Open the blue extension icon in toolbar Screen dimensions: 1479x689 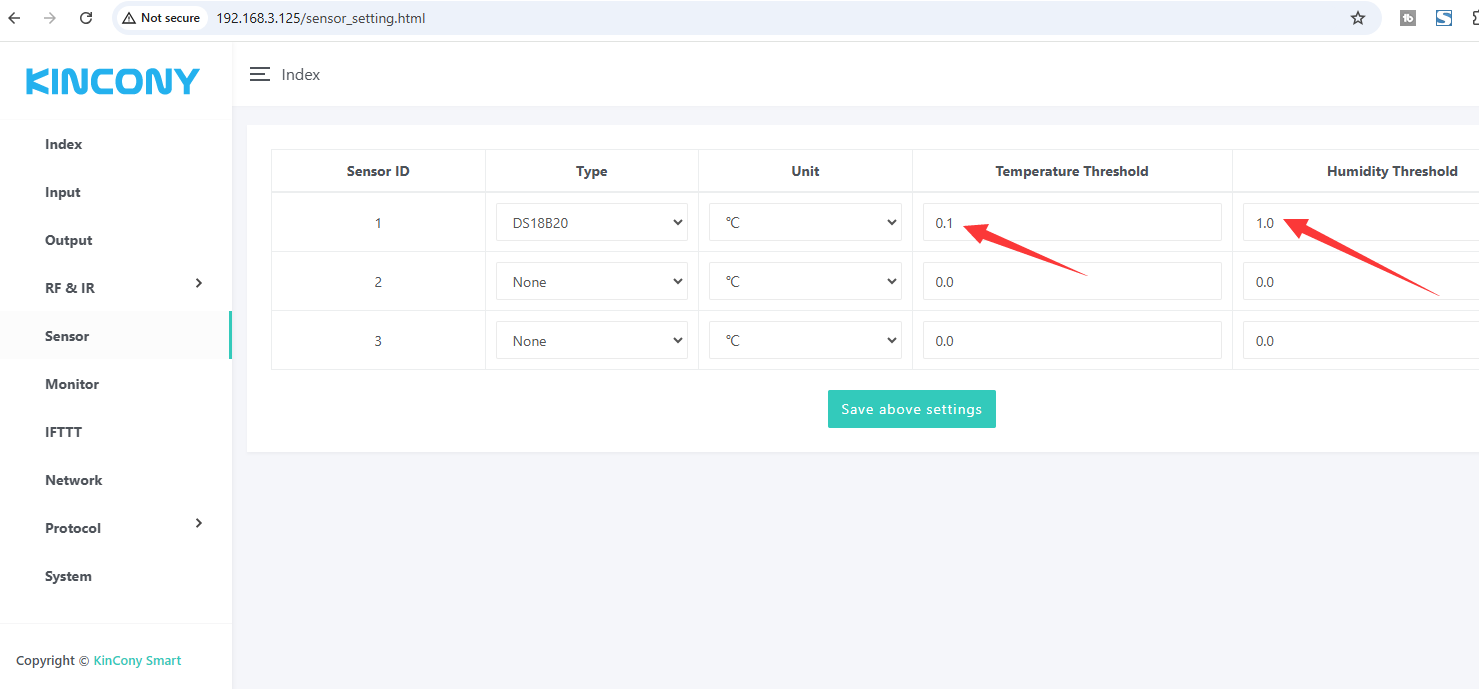[x=1443, y=18]
